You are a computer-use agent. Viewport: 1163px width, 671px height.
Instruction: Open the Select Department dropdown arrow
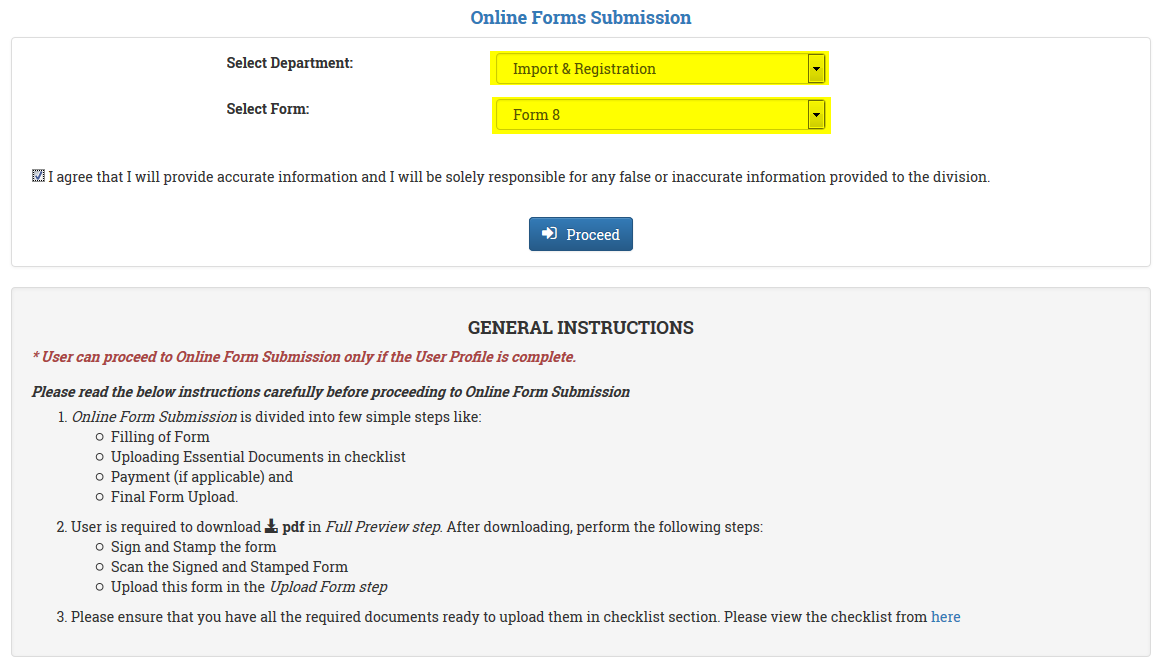[816, 69]
